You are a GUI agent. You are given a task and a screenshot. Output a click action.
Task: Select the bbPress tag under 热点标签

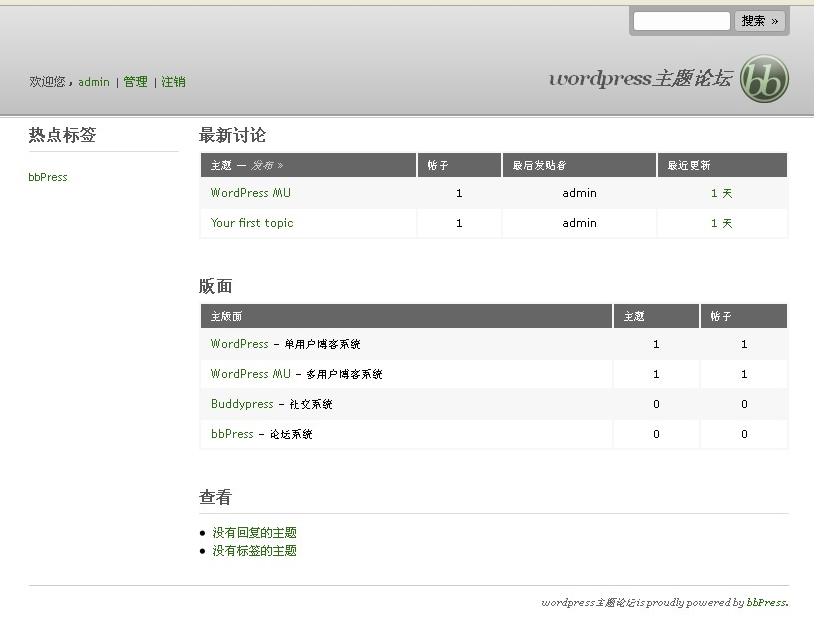48,177
